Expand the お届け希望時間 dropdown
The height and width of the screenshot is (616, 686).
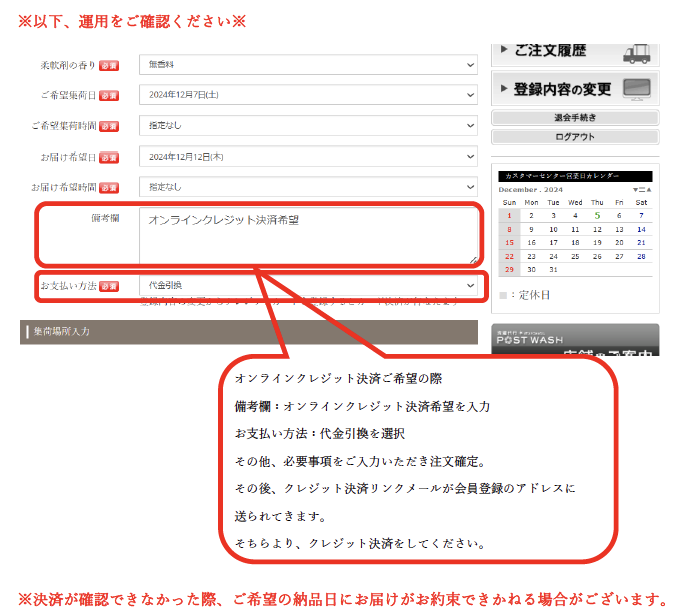tap(308, 187)
